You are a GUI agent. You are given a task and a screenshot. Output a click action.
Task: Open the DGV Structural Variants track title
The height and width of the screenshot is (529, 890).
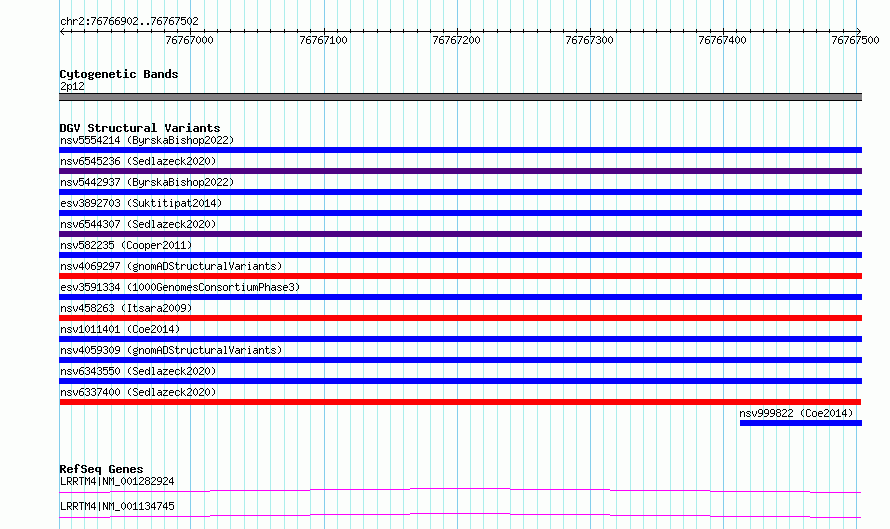[x=140, y=128]
